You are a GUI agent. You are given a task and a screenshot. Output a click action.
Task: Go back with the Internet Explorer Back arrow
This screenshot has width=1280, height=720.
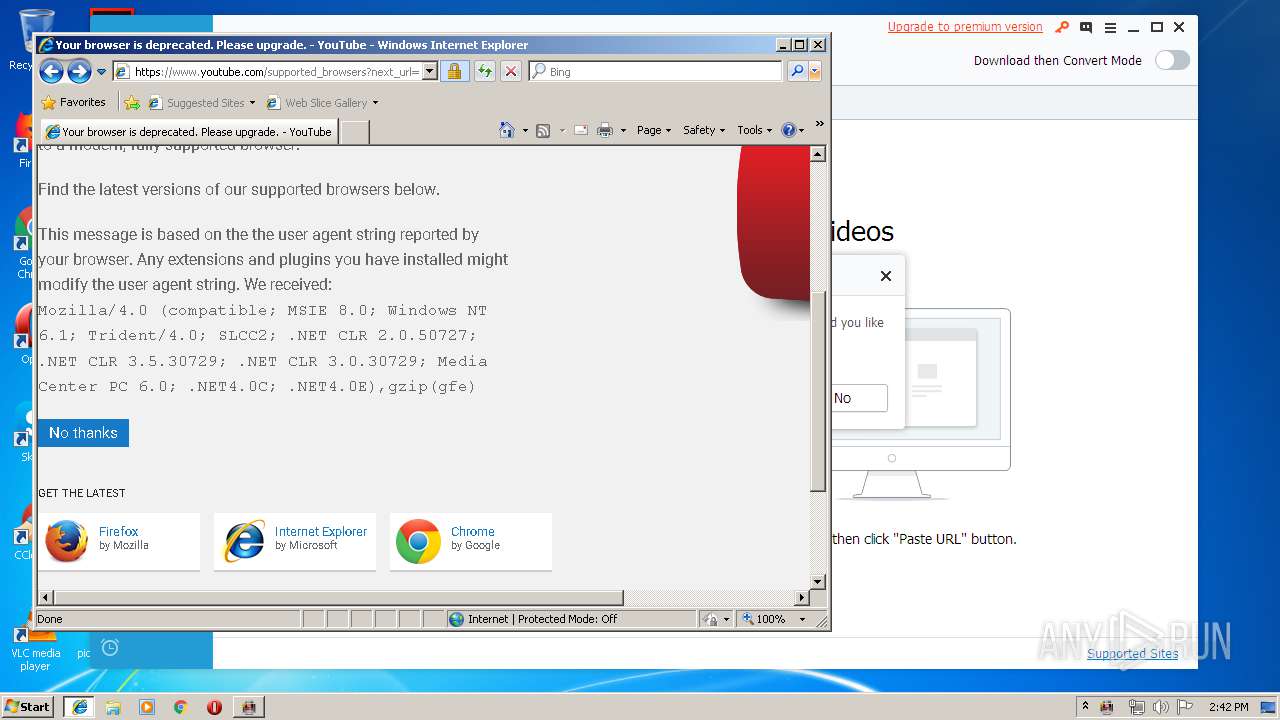click(51, 71)
